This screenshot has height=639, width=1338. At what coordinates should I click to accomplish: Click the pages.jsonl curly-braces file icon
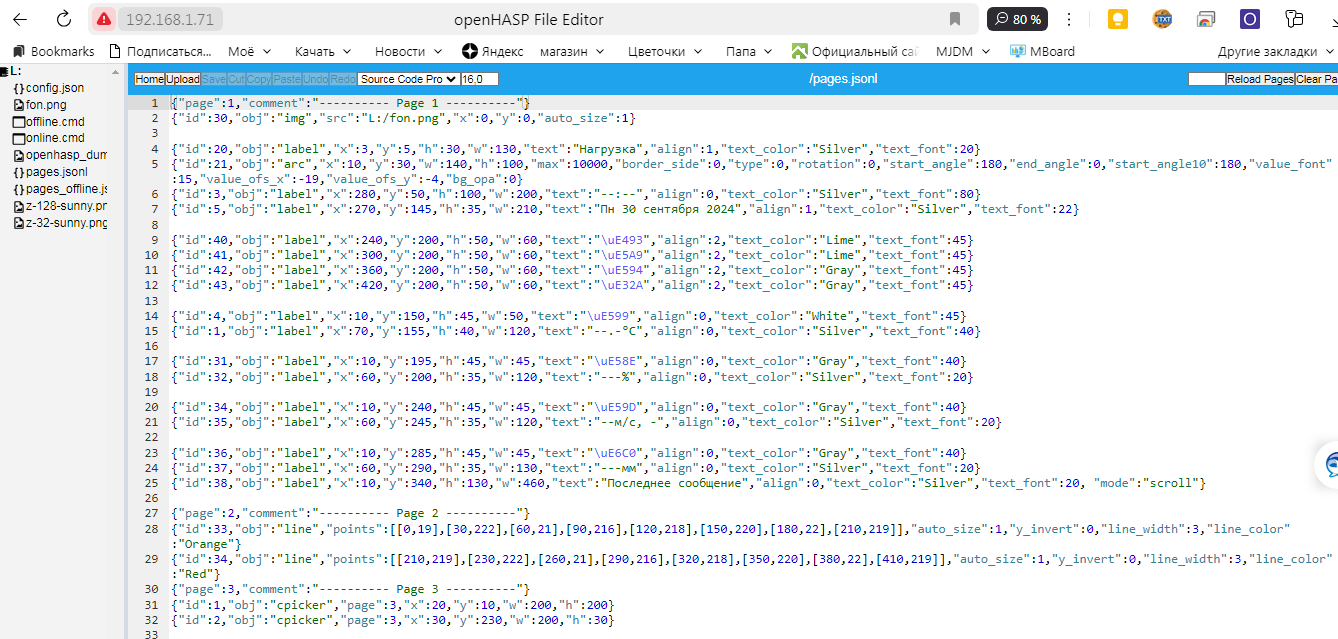click(x=18, y=172)
